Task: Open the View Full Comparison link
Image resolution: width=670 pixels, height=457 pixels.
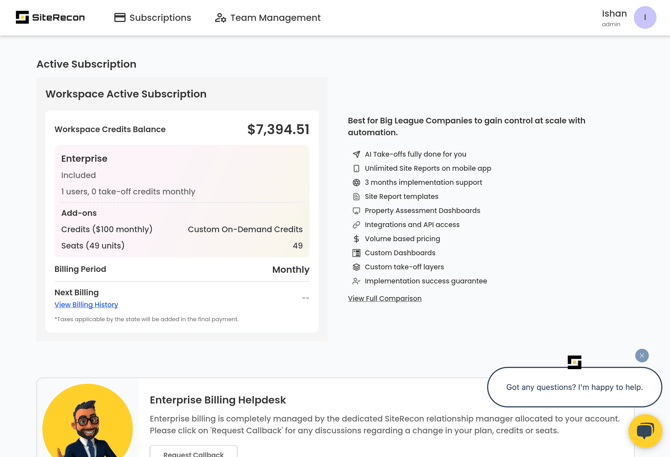Action: coord(385,299)
